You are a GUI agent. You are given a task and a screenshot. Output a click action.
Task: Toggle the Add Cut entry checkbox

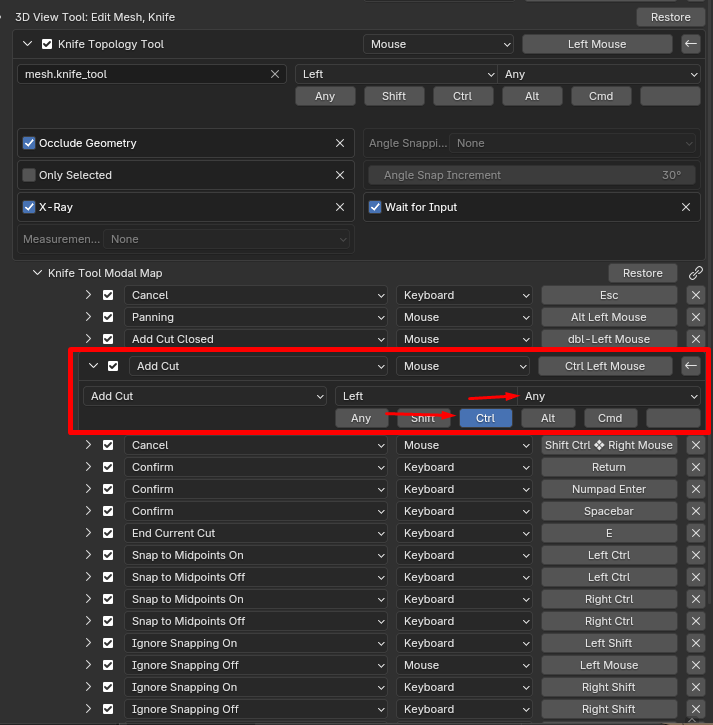tap(113, 366)
